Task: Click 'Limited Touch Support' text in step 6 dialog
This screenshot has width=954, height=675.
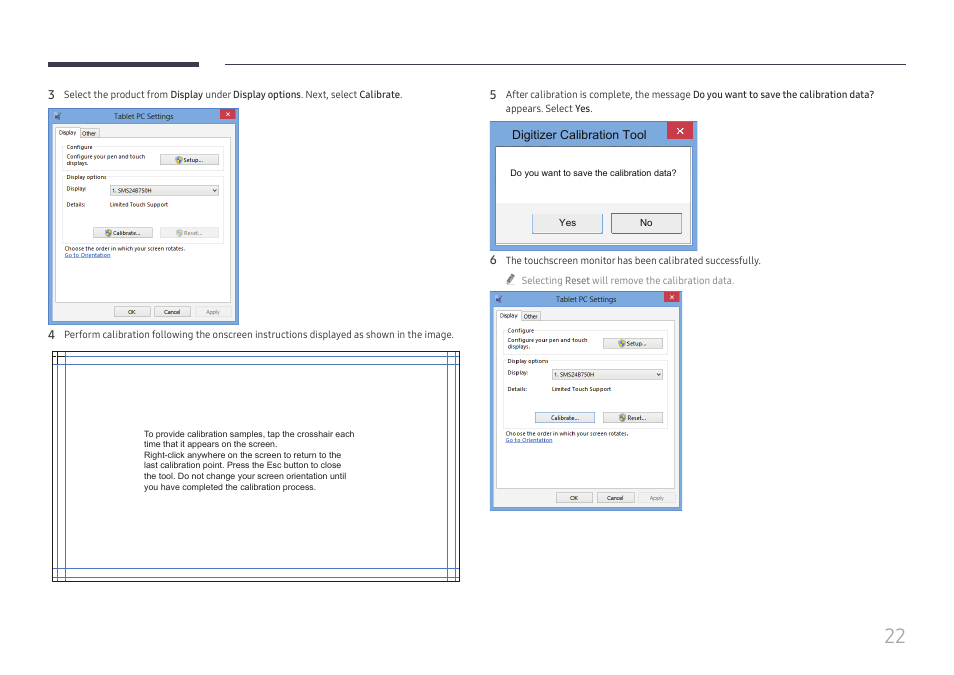Action: tap(581, 389)
